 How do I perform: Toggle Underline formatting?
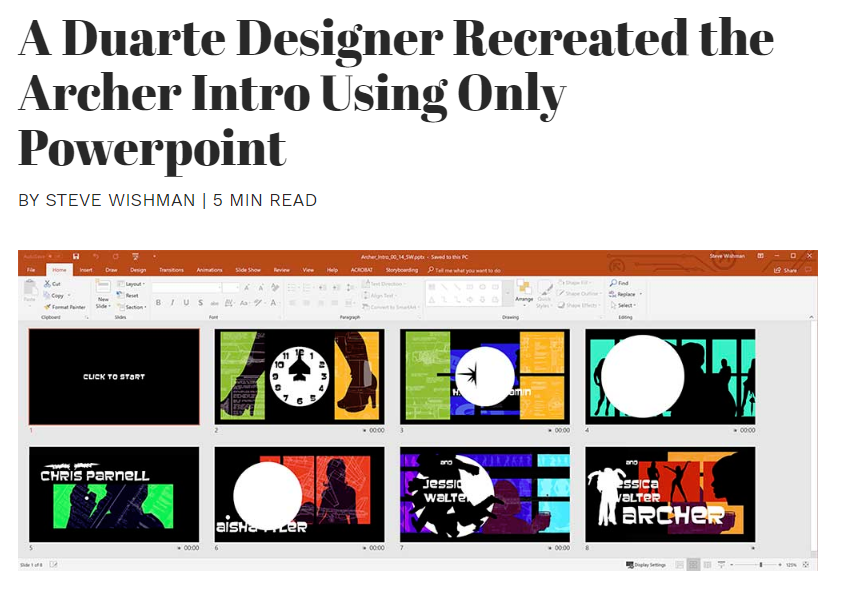click(186, 303)
